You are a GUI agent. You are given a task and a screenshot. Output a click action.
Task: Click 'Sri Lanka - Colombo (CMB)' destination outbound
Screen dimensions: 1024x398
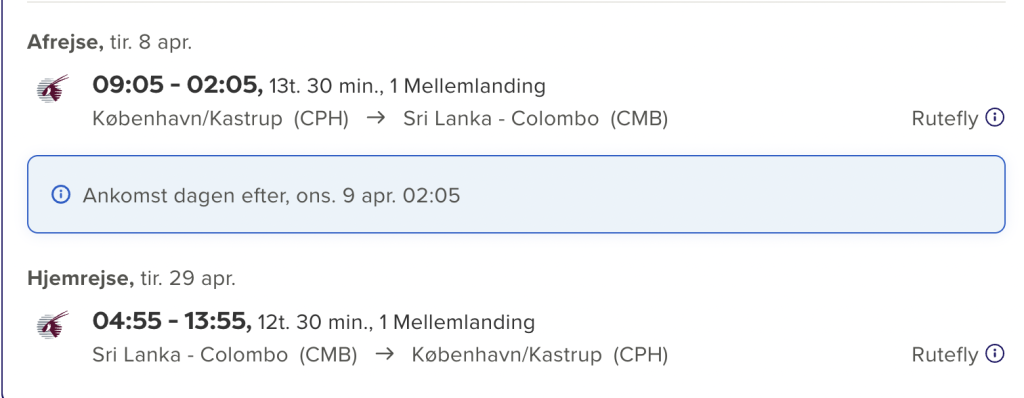[536, 119]
